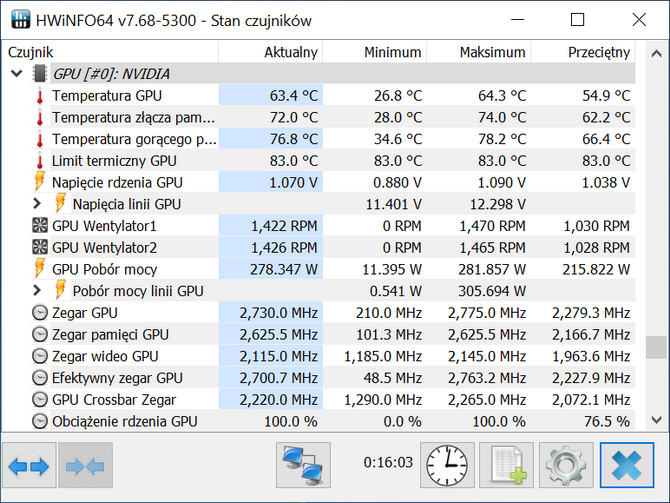Click the average value 1,030 RPM
The height and width of the screenshot is (503, 670).
click(597, 226)
